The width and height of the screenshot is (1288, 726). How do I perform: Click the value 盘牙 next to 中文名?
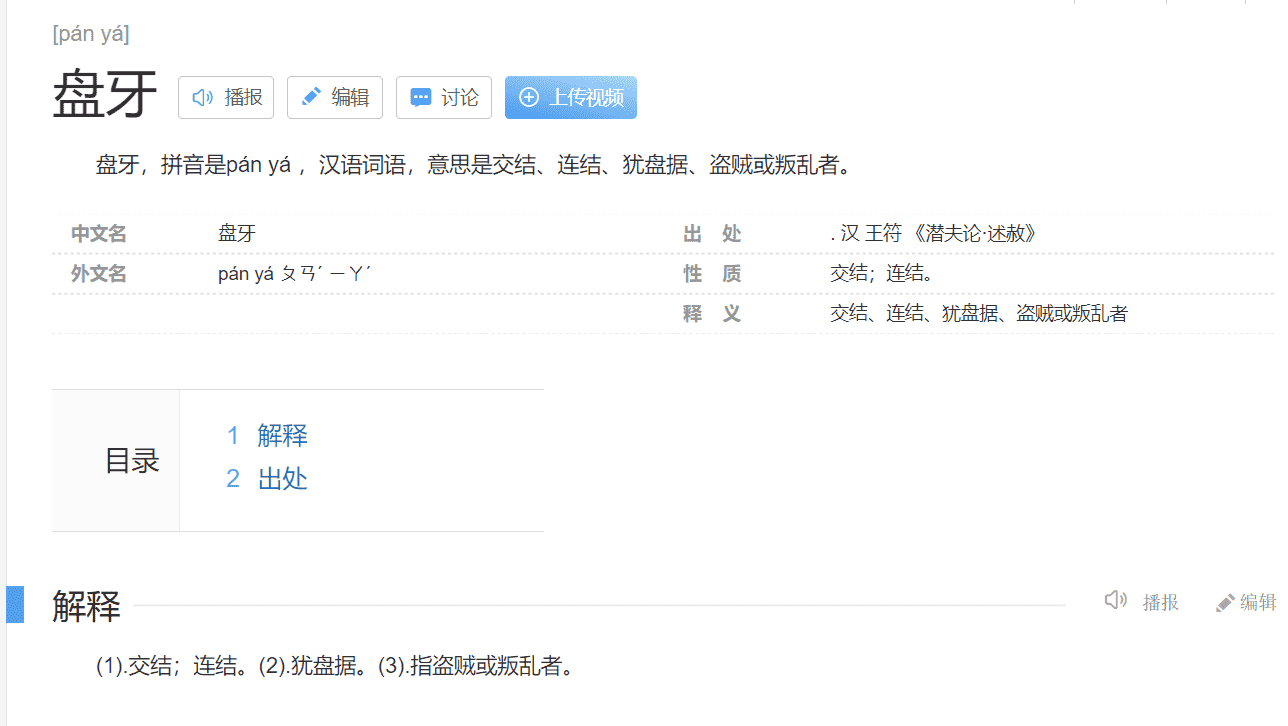pos(237,234)
